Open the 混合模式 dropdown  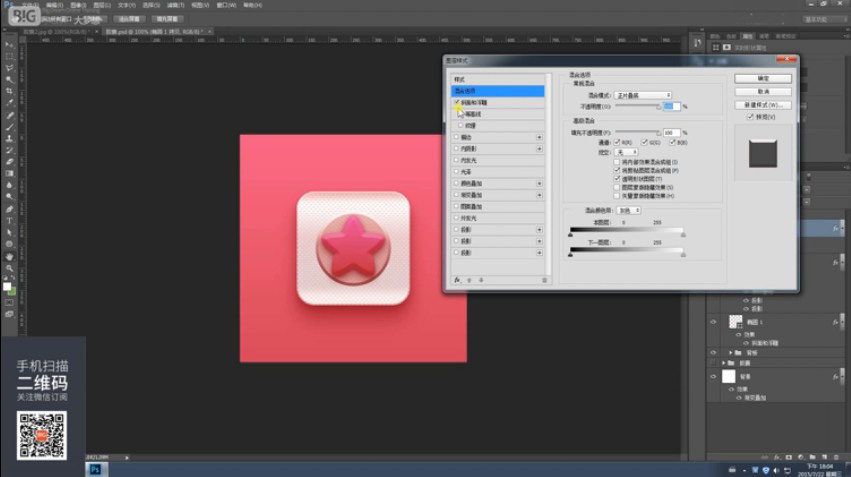[x=643, y=95]
